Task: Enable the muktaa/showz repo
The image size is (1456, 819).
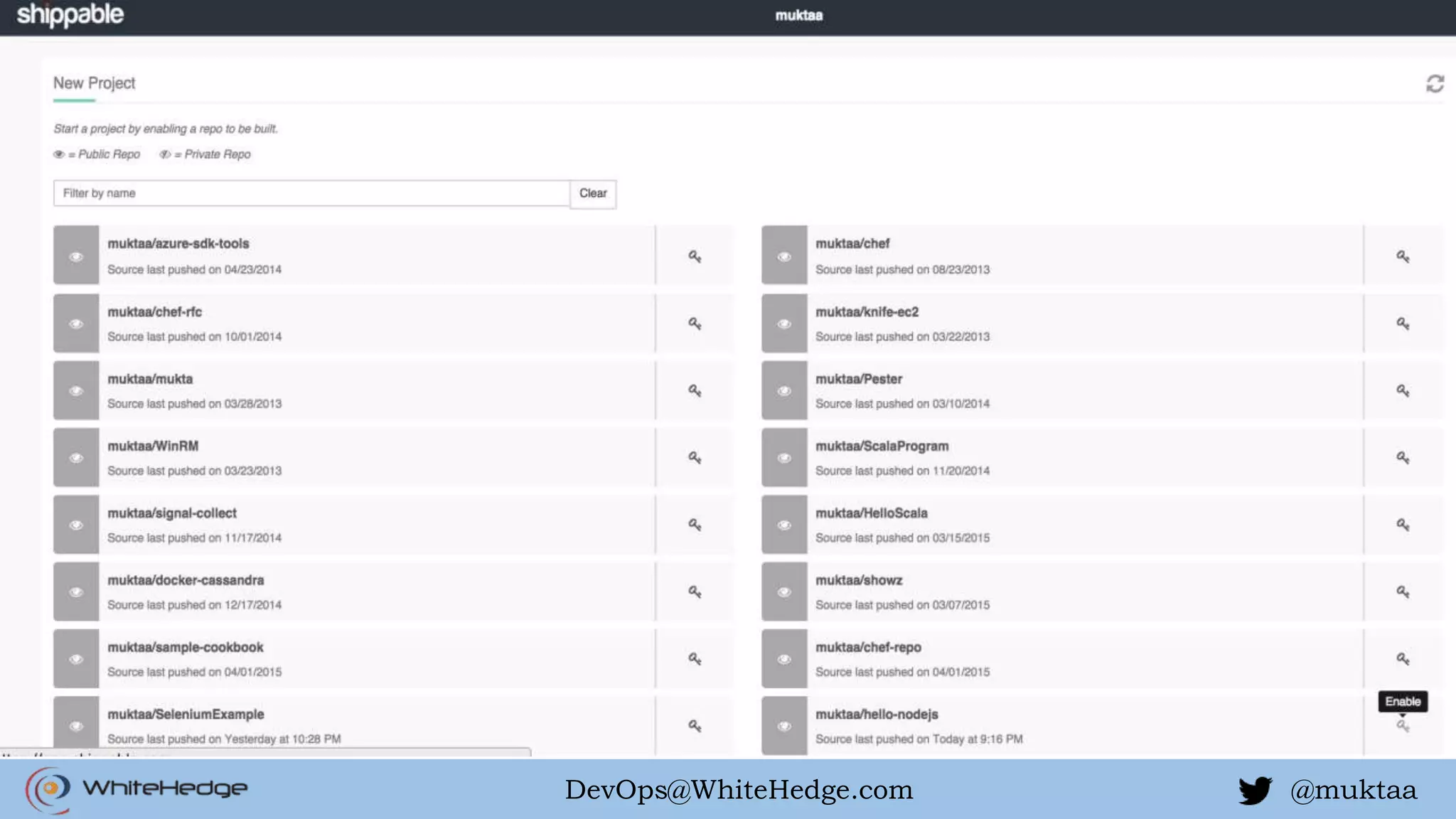Action: pos(1403,591)
